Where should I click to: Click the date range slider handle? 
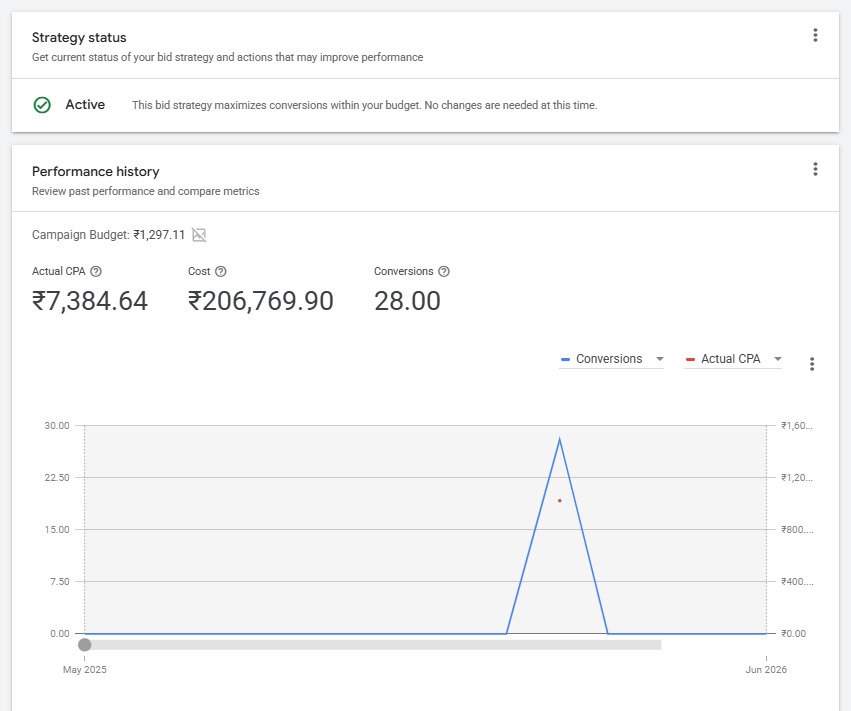85,645
